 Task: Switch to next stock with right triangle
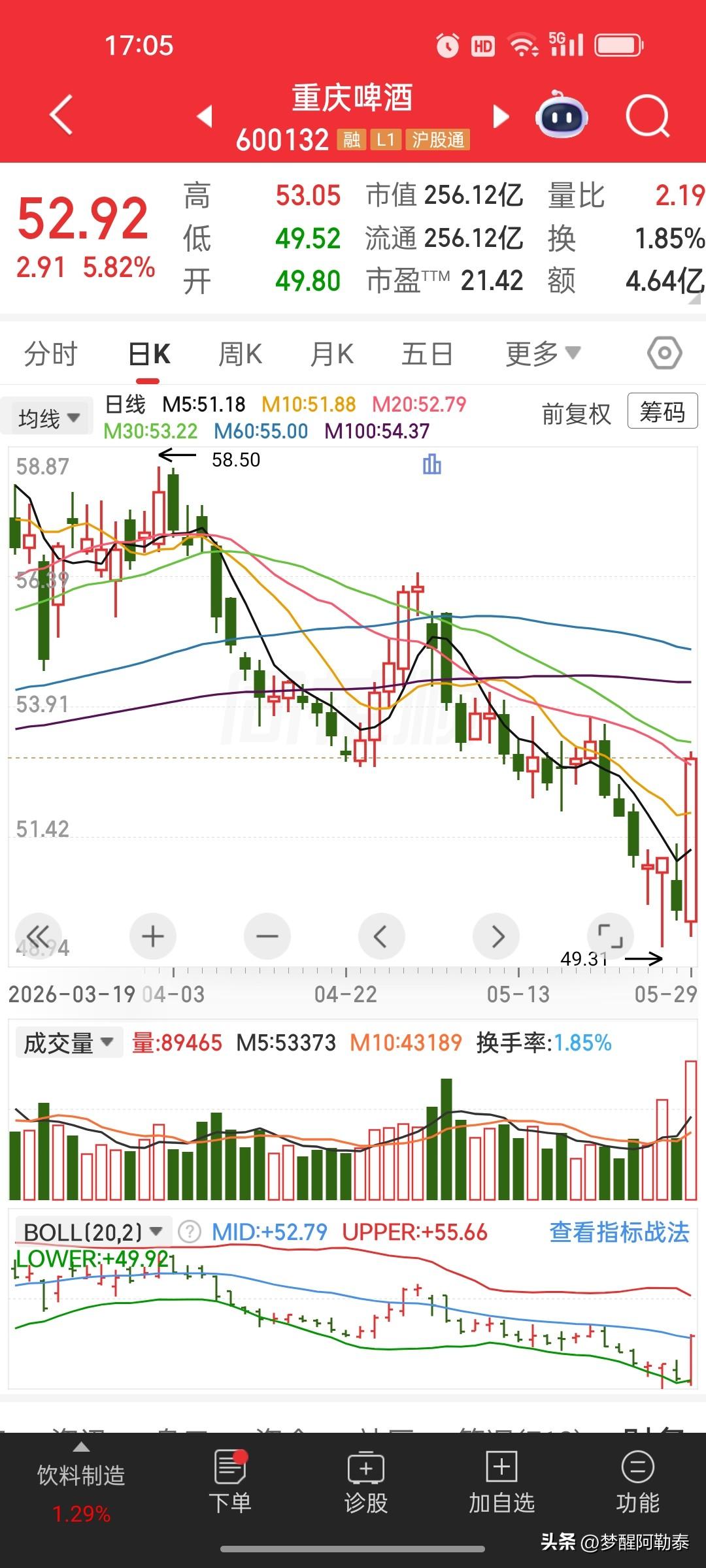pyautogui.click(x=501, y=116)
